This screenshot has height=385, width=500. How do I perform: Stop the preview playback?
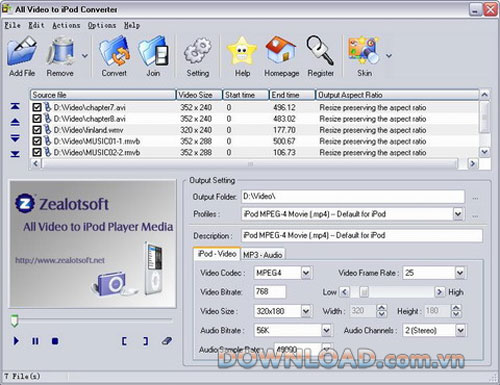tap(55, 341)
